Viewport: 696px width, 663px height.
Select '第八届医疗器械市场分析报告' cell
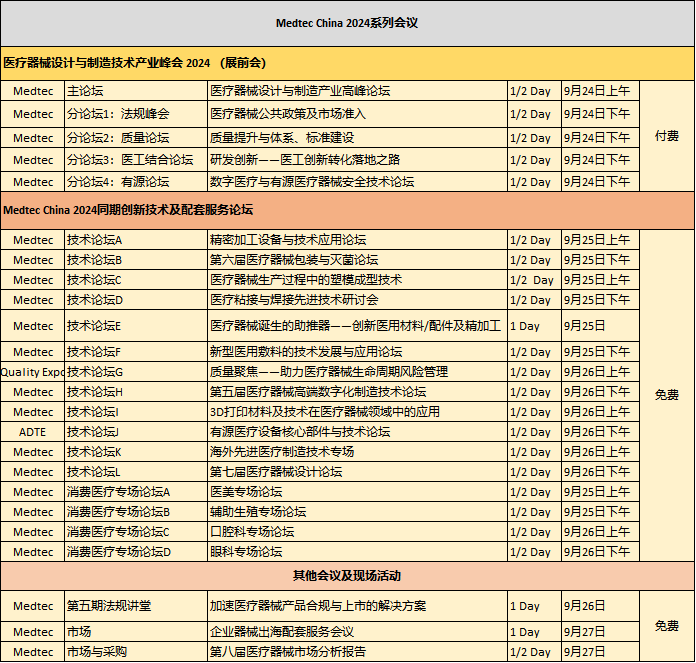357,651
